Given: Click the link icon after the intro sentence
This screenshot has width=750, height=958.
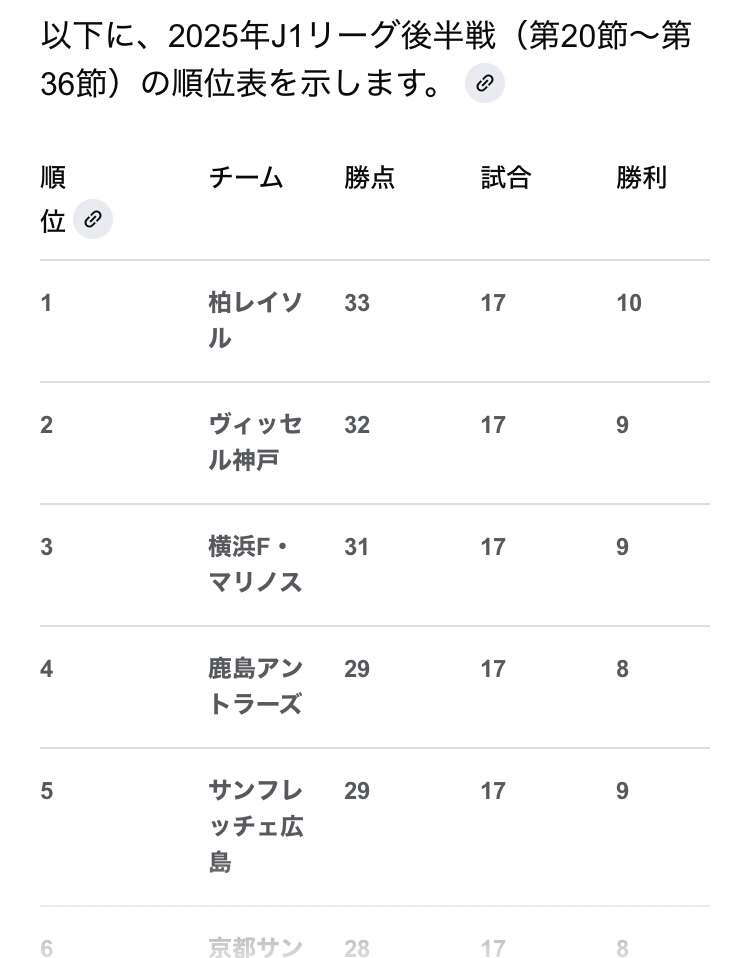Looking at the screenshot, I should click(x=485, y=84).
